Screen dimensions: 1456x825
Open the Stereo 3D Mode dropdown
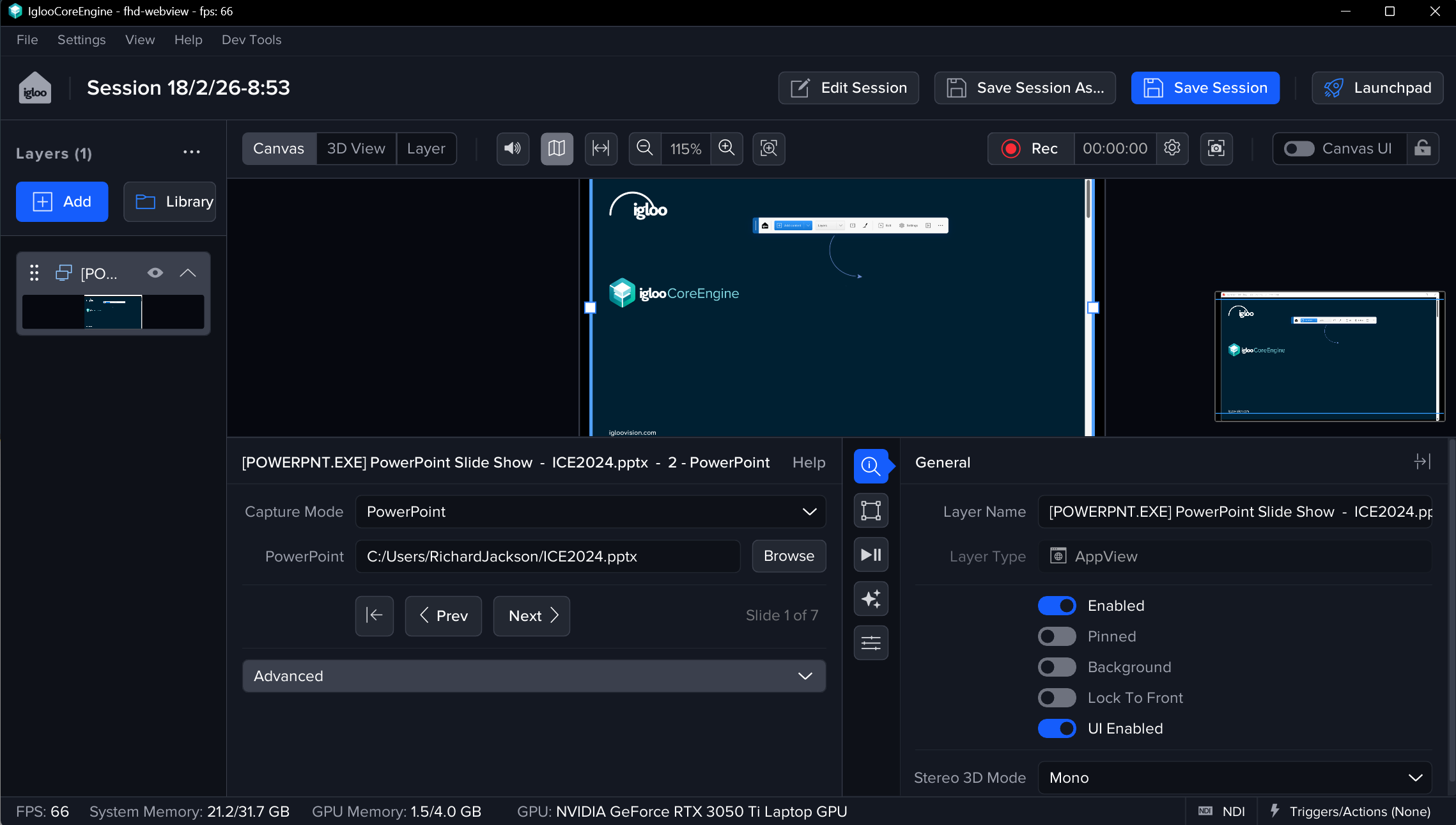tap(1234, 778)
